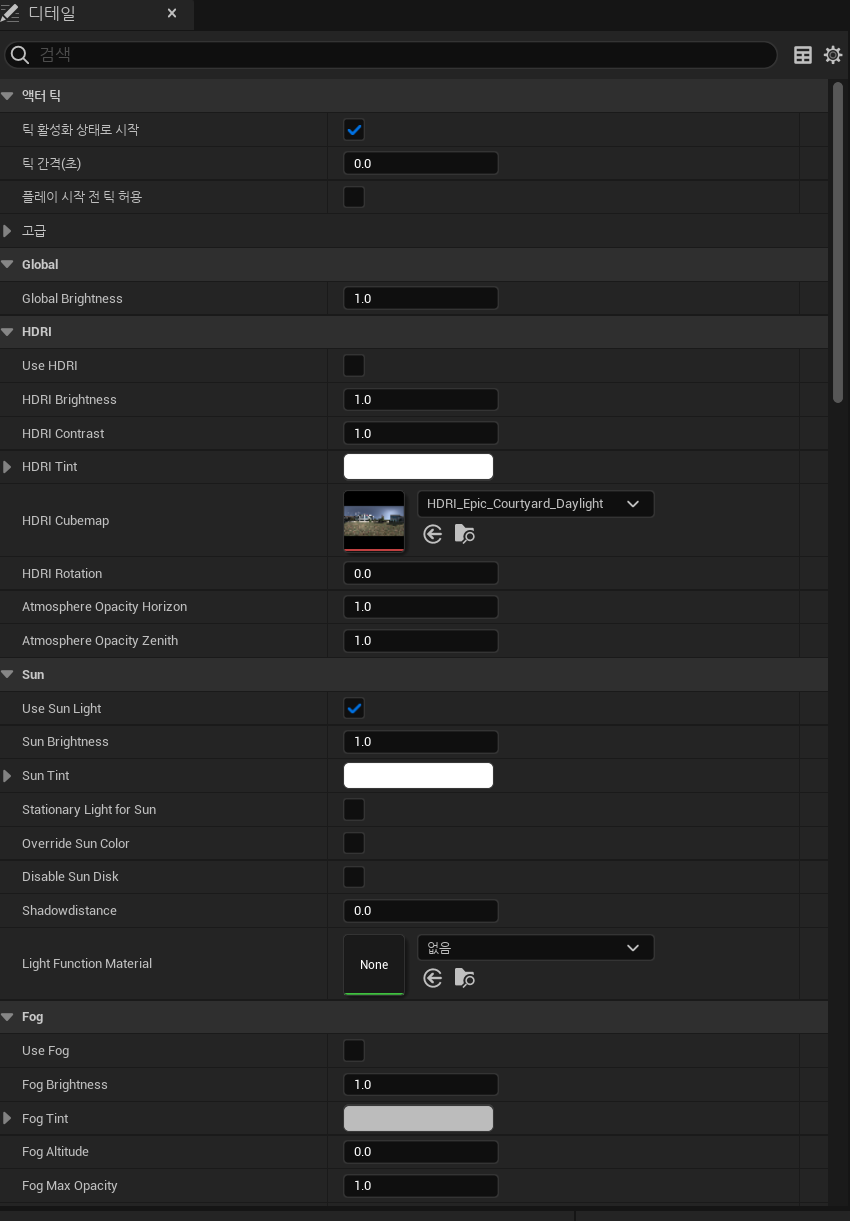Click the HDRI Cubemap thumbnail
The height and width of the screenshot is (1221, 850).
[x=374, y=521]
